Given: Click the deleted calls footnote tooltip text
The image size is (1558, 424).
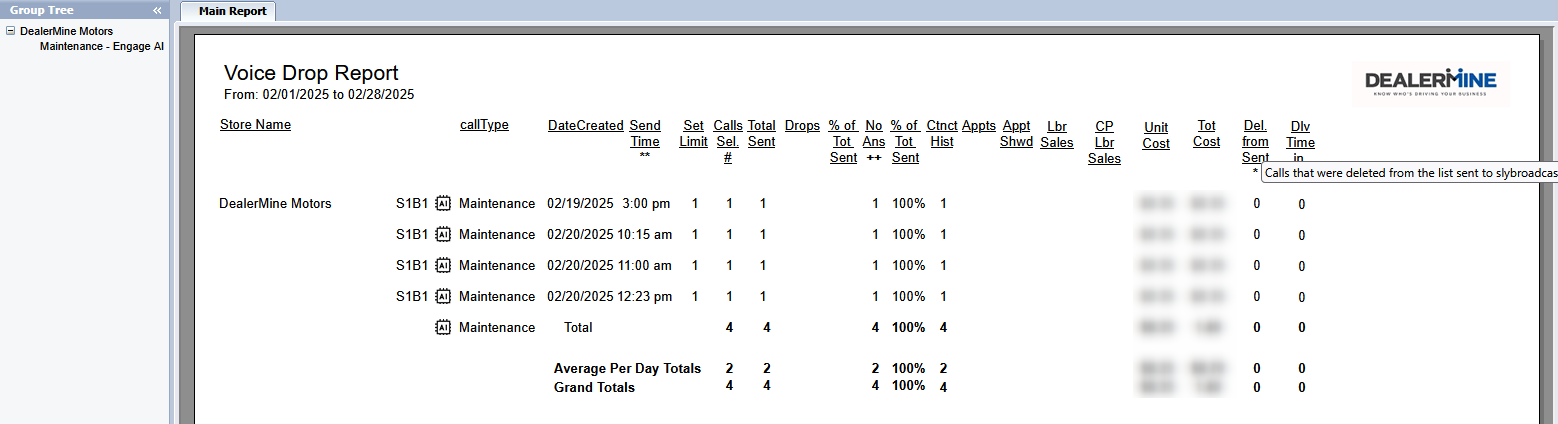Looking at the screenshot, I should [x=1409, y=173].
